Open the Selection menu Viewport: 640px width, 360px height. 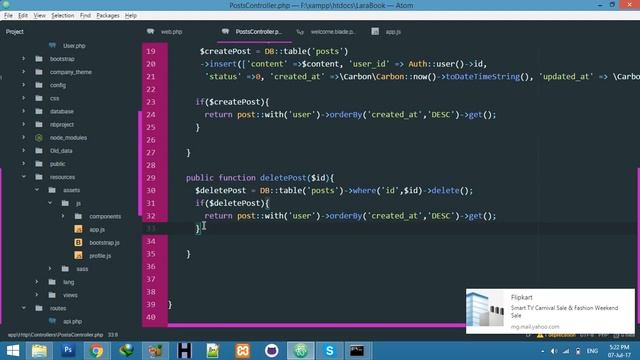point(62,16)
